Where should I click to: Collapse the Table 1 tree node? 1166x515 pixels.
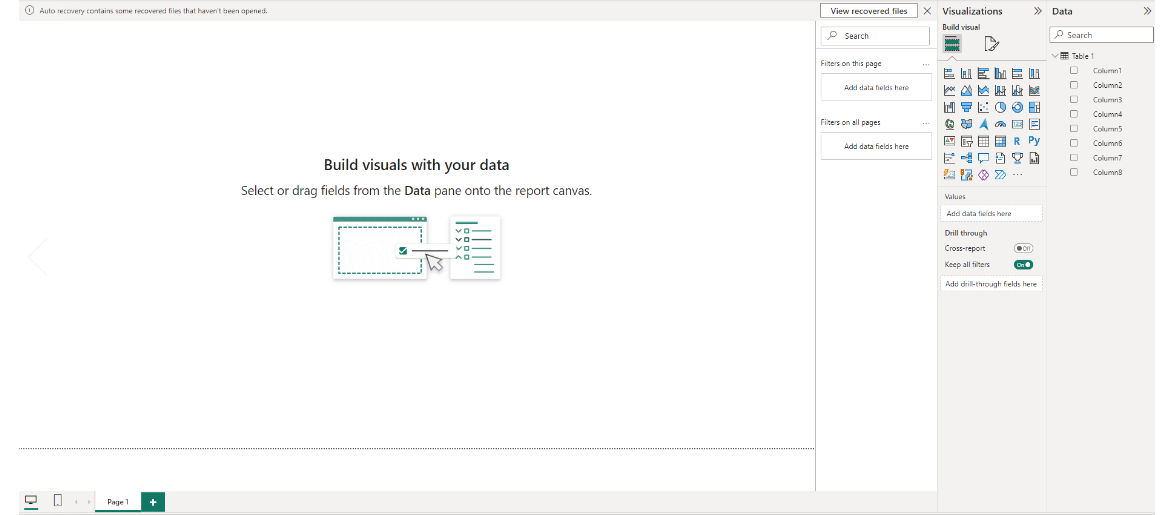[x=1054, y=56]
